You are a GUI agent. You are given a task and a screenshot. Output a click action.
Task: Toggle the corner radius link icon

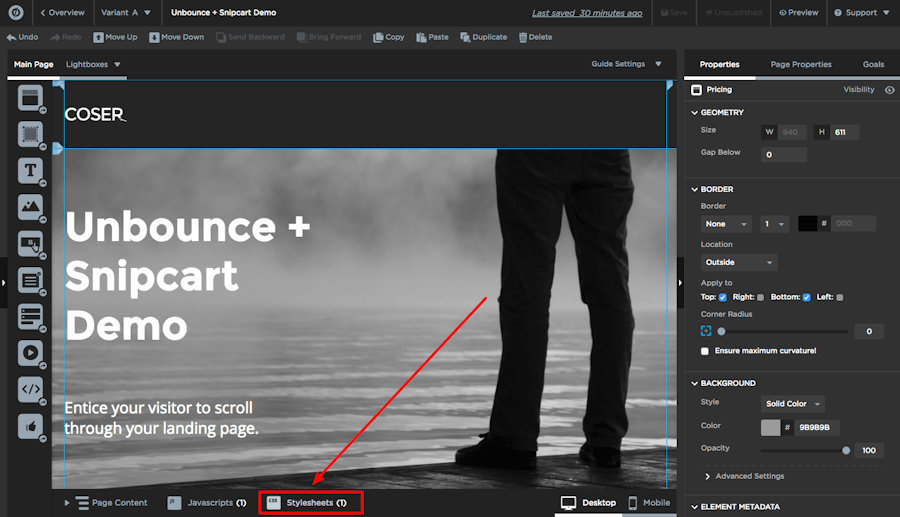coord(706,331)
